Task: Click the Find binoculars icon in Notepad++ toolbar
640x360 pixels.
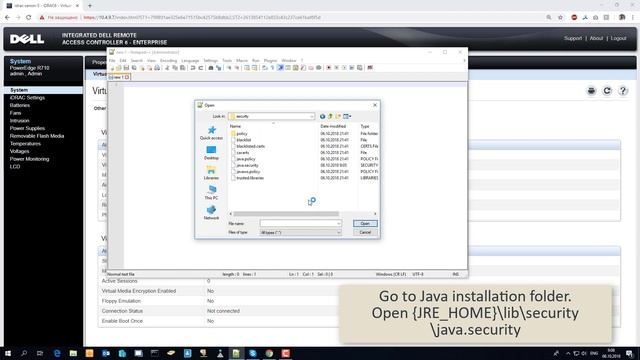Action: point(211,68)
